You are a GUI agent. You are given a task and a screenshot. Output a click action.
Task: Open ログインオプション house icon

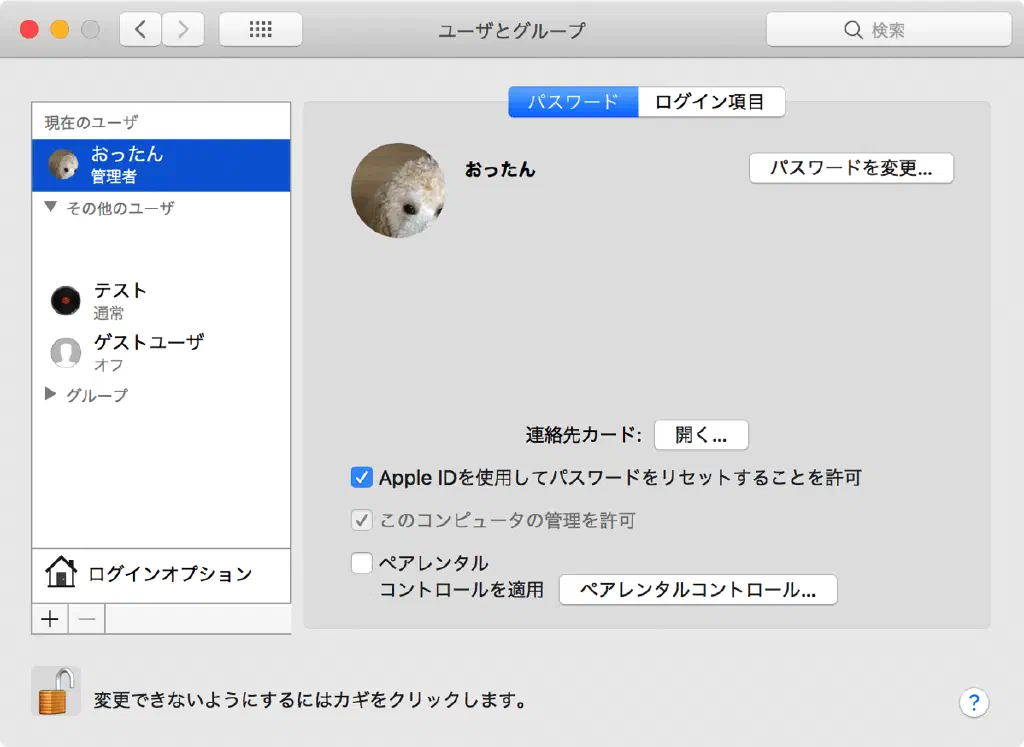(61, 572)
